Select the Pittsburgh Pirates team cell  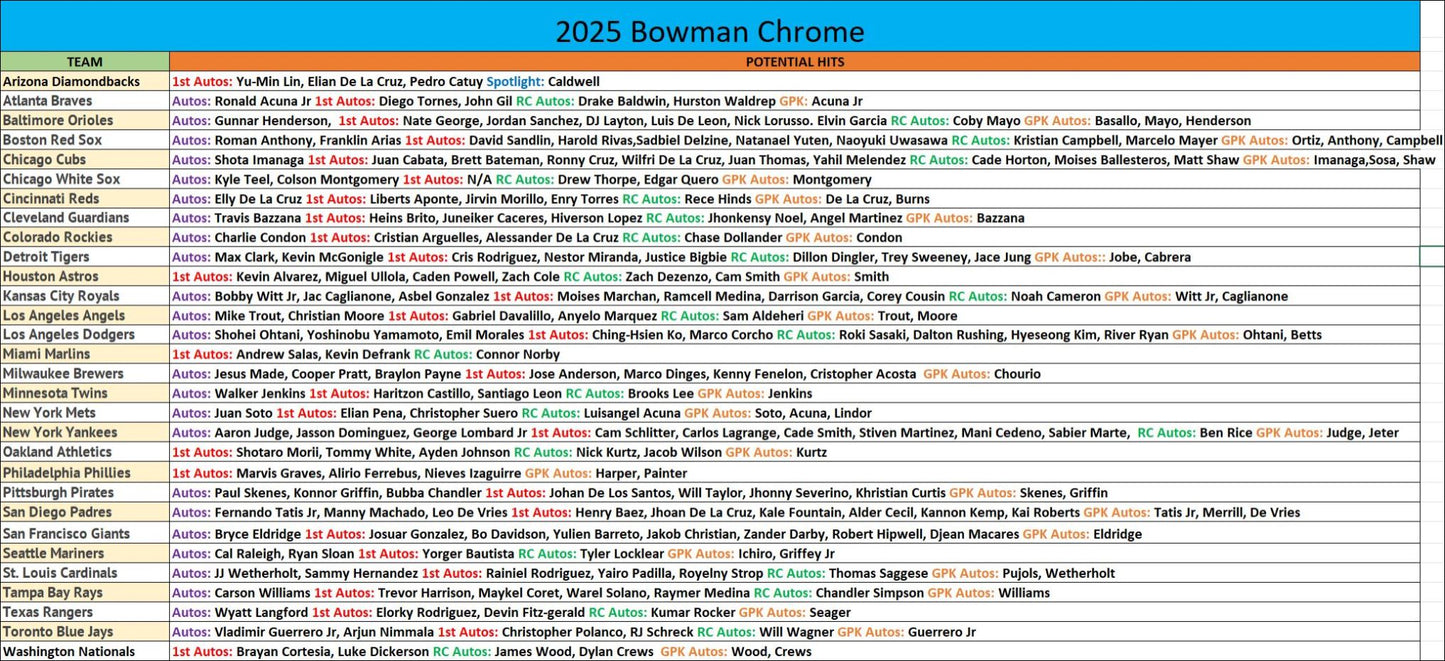coord(85,492)
